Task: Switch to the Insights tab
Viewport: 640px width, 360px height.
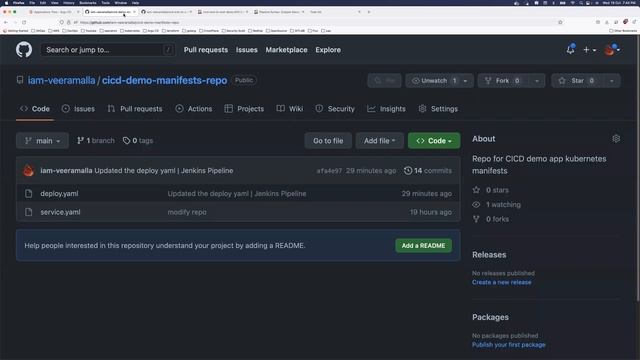Action: point(387,109)
